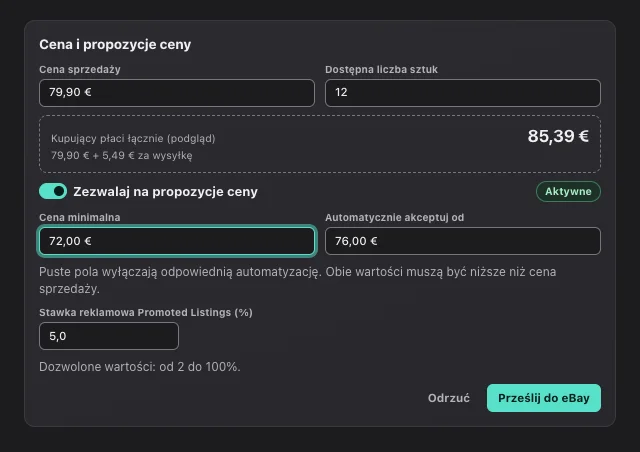Submit with the 'Prześlij do eBay' button
Image resolution: width=640 pixels, height=452 pixels.
coord(544,398)
